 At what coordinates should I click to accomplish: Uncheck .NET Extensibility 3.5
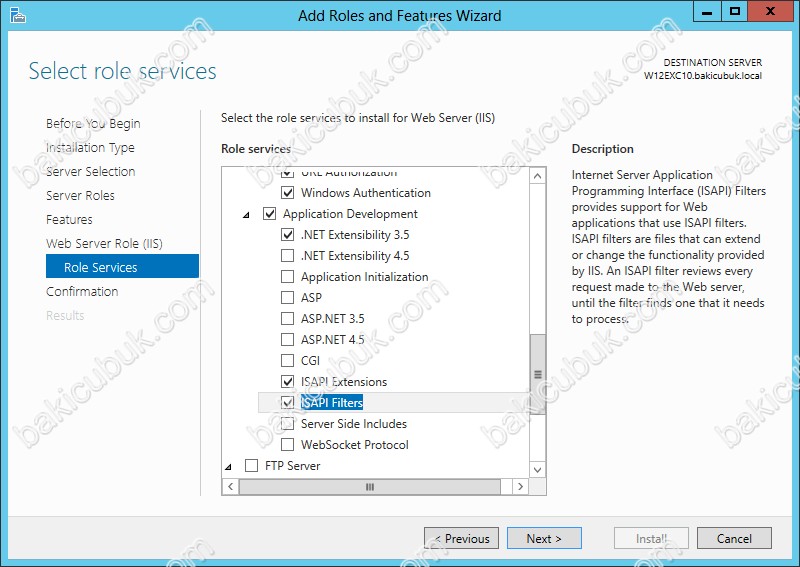pyautogui.click(x=288, y=235)
